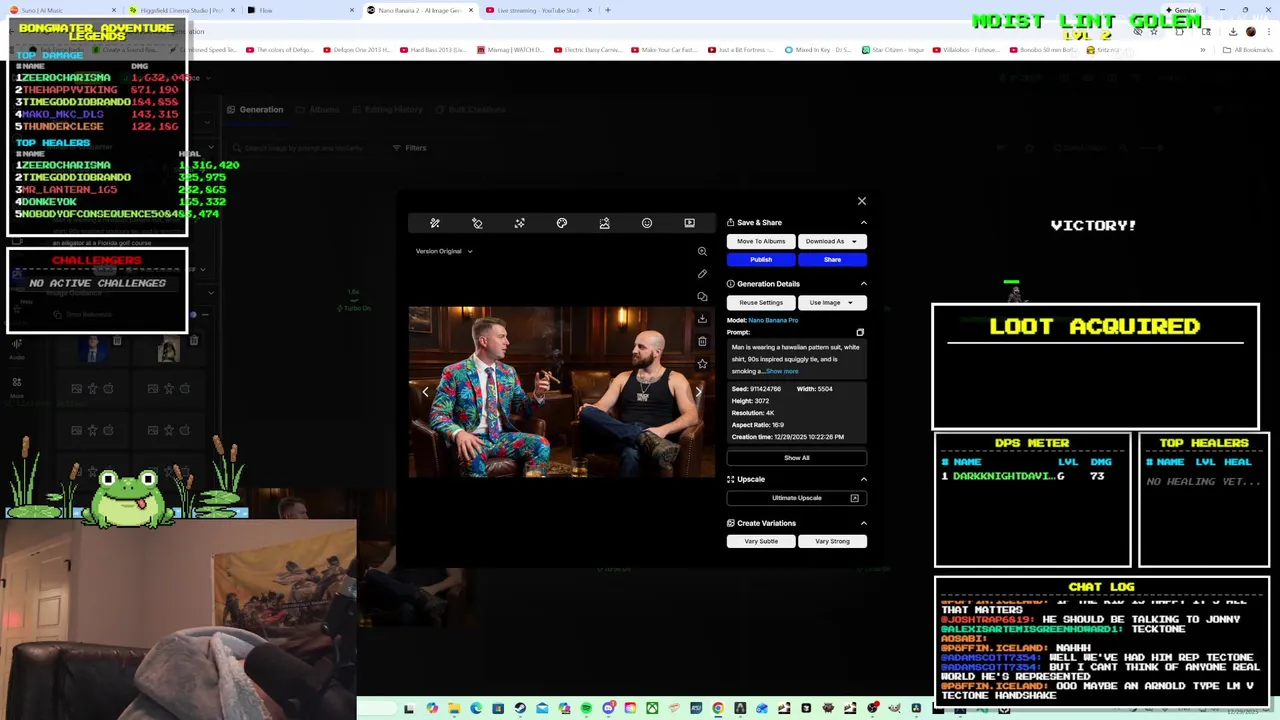Select the eraser inpaint tool
The height and width of the screenshot is (720, 1280).
[x=477, y=223]
